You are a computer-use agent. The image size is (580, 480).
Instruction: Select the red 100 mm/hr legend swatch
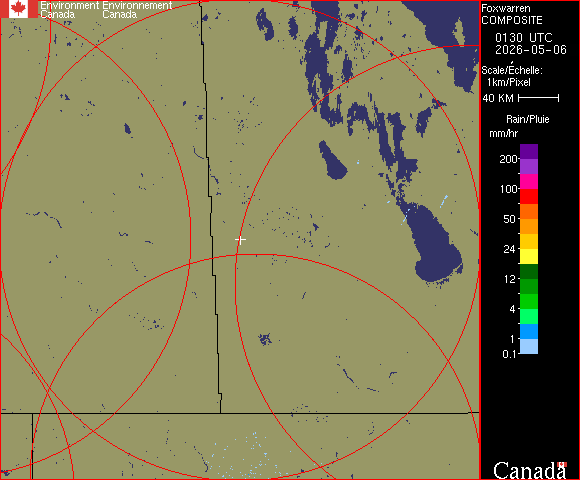point(529,196)
